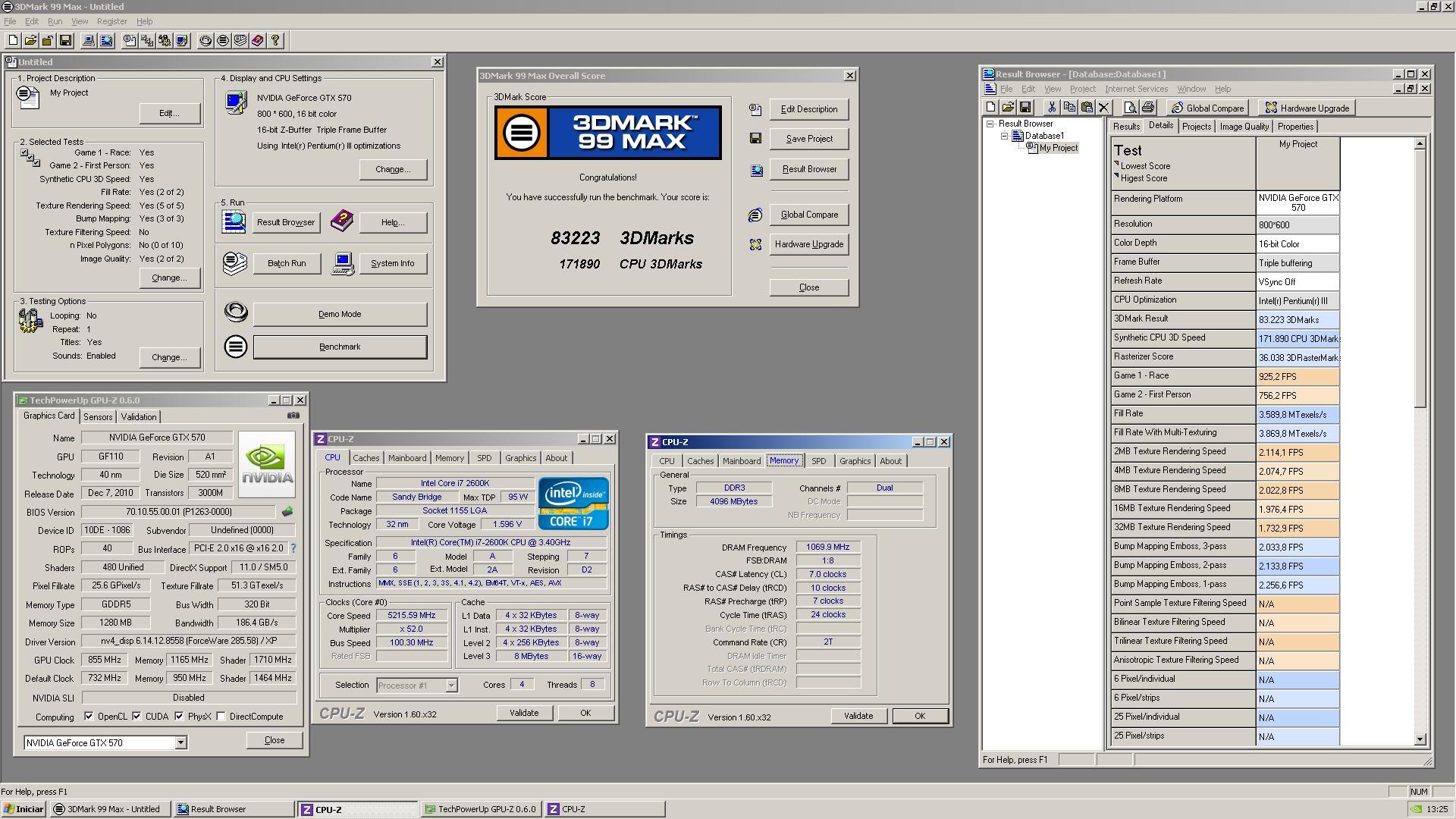Switch to TechPowerUp GPU-Z taskbar item
The width and height of the screenshot is (1456, 819).
click(480, 809)
